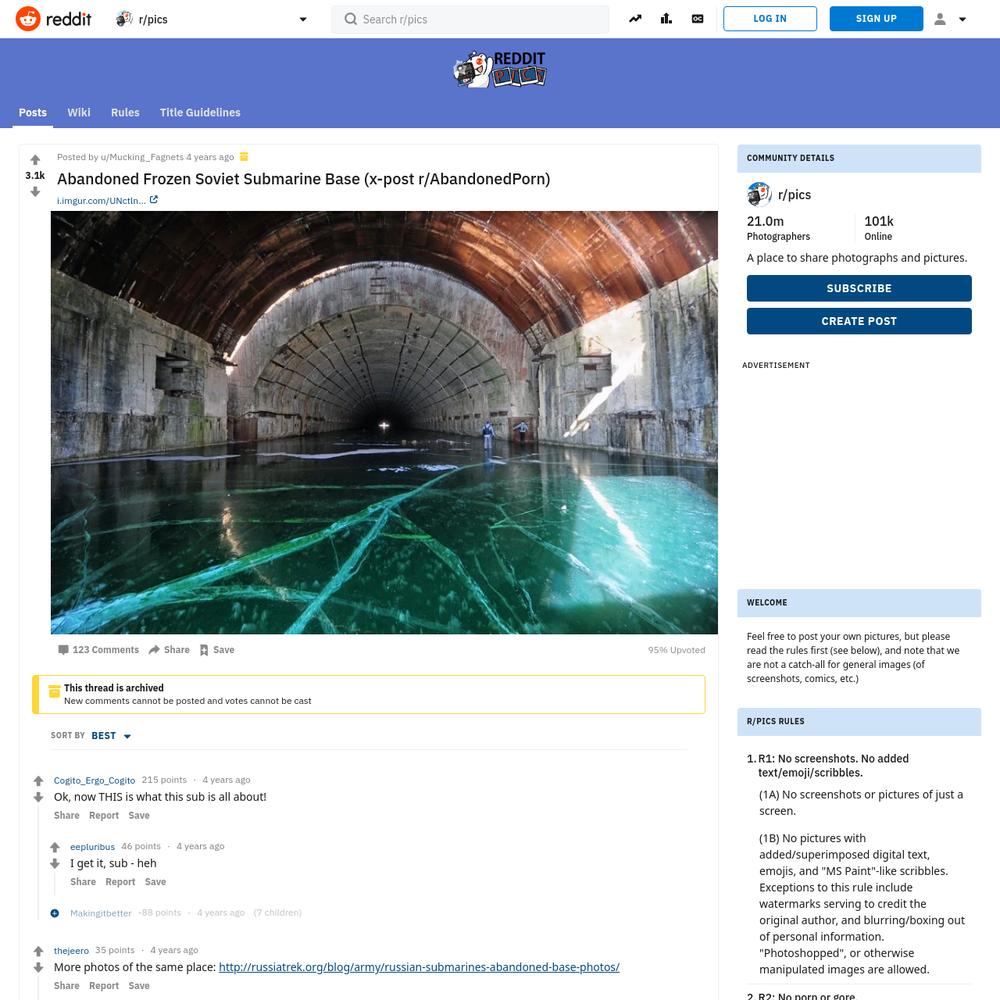
Task: Open the r/pics community selector dropdown
Action: point(212,19)
